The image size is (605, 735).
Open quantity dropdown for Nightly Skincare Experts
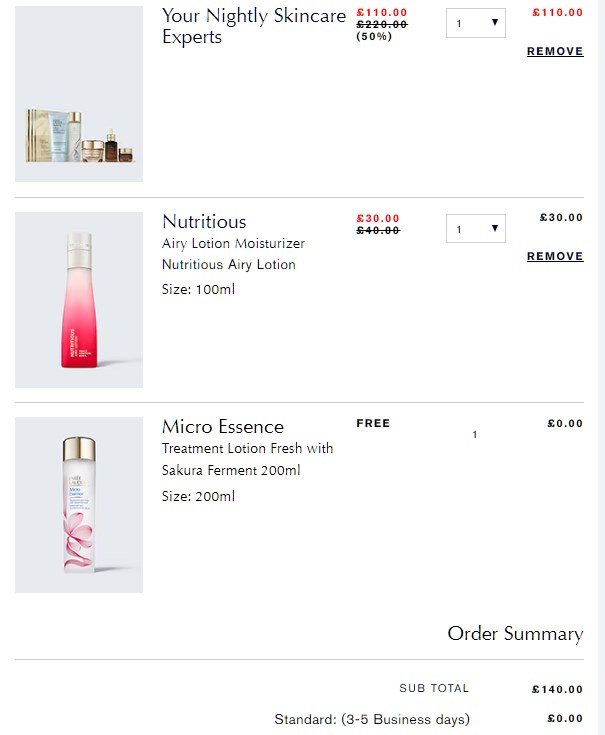pos(475,23)
